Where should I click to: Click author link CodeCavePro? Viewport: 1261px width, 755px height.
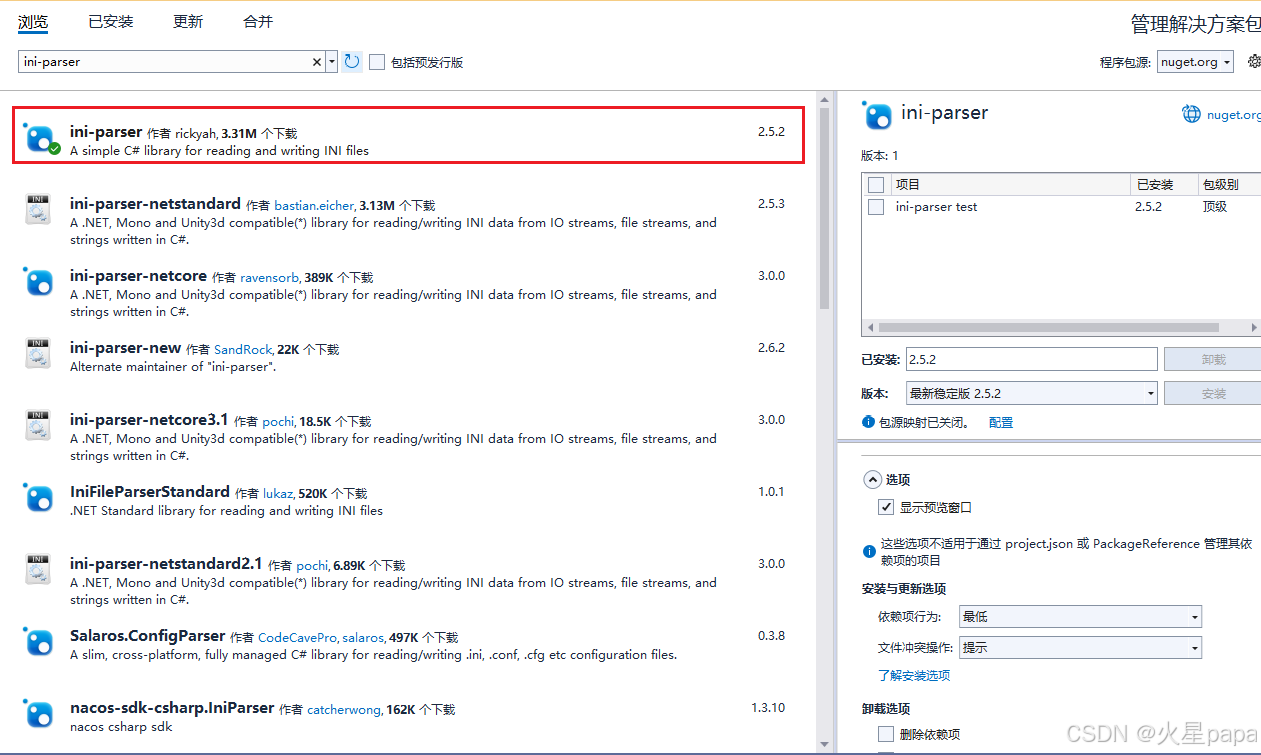click(298, 638)
